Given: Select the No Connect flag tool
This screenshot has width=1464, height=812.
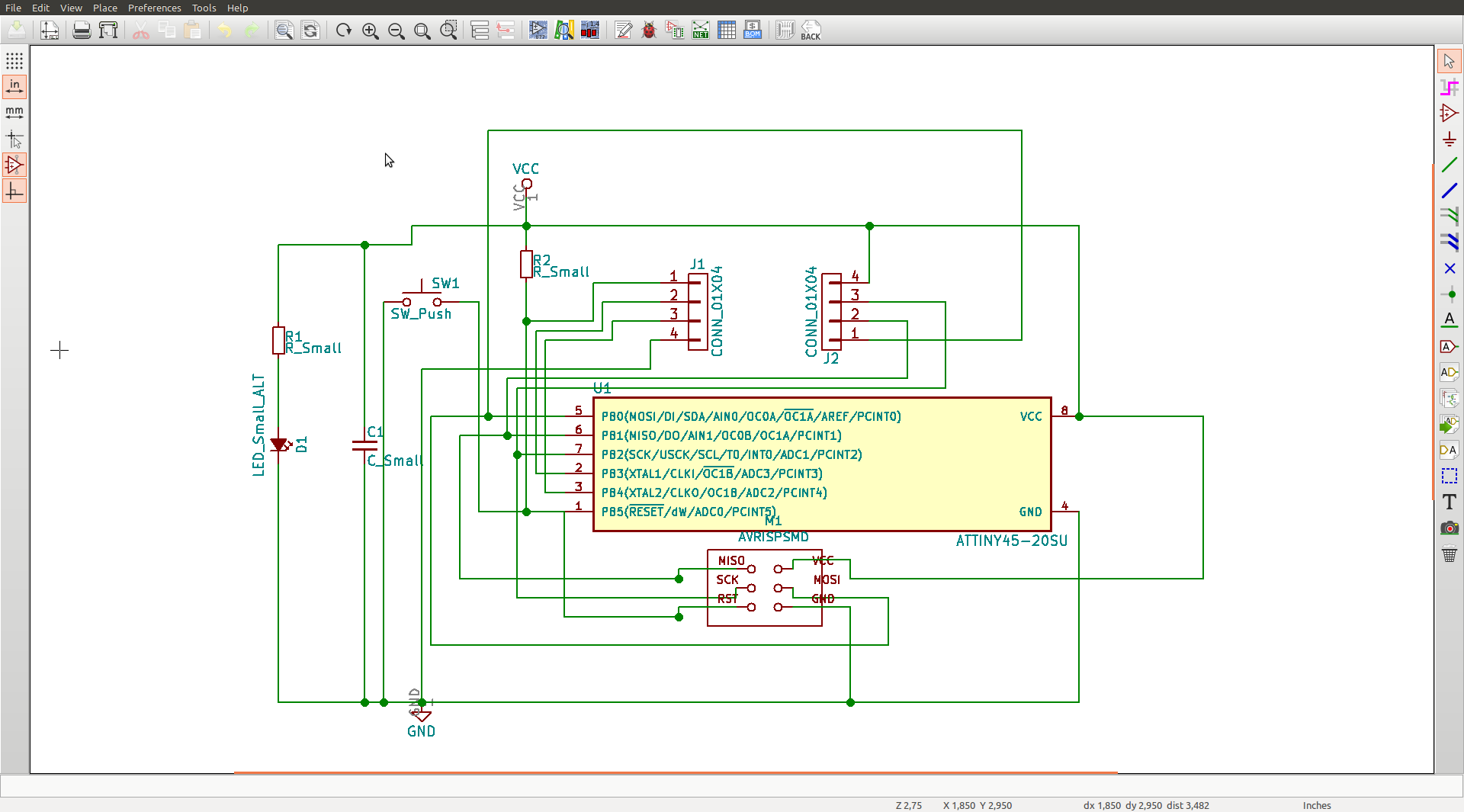Looking at the screenshot, I should point(1450,268).
